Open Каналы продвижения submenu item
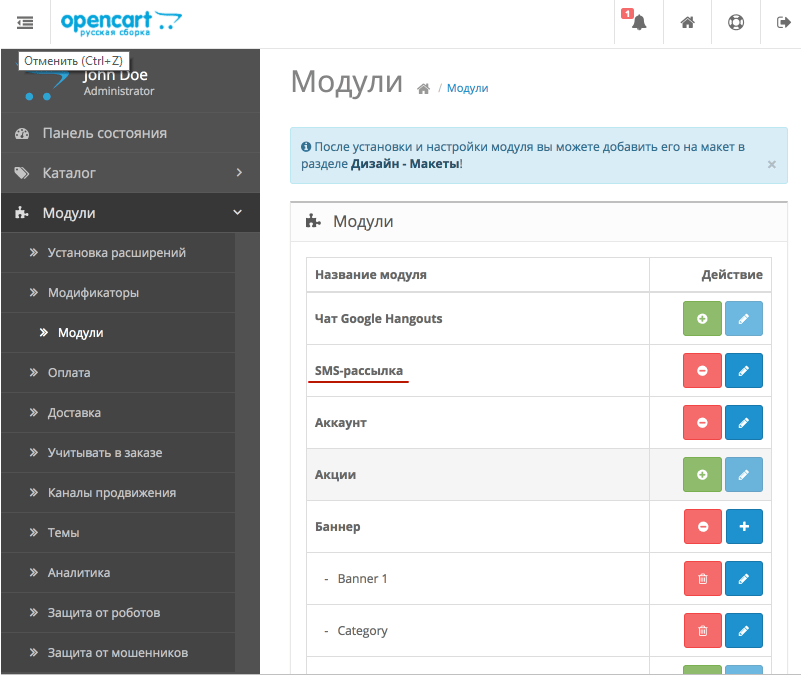The image size is (801, 678). tap(118, 493)
